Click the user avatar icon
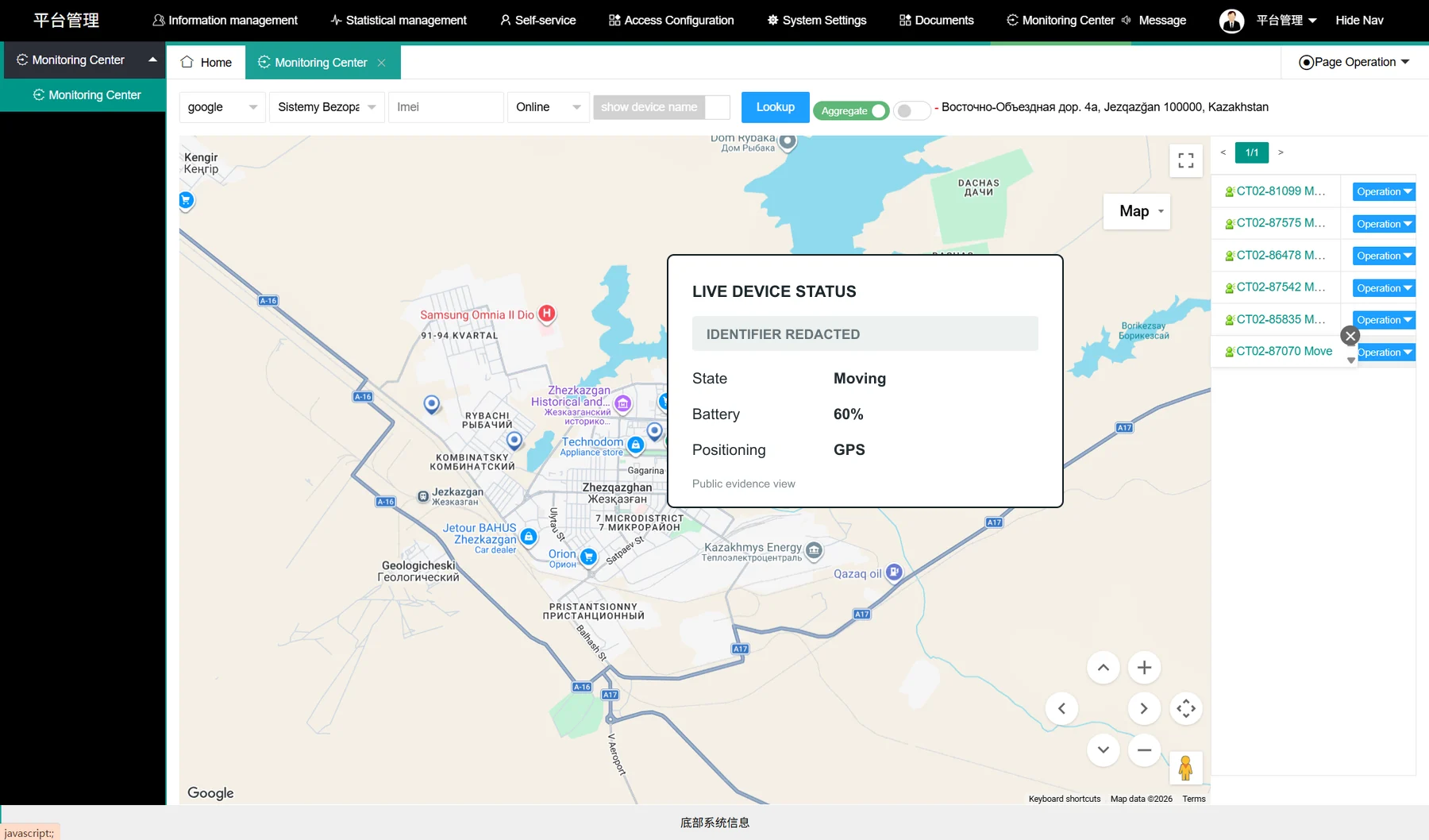1429x840 pixels. pos(1231,21)
